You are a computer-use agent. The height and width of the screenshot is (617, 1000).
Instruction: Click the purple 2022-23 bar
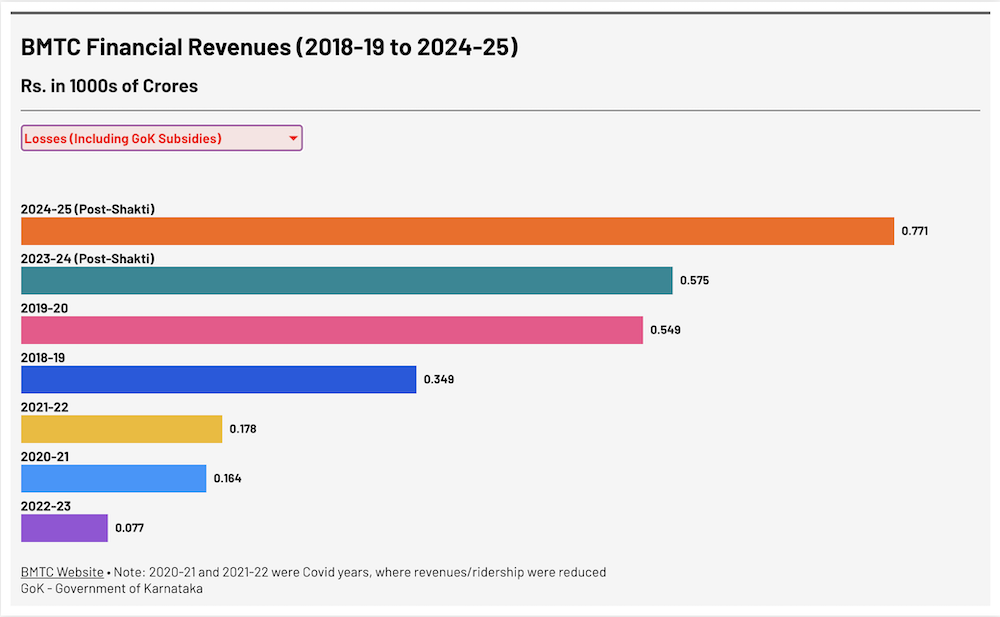tap(64, 528)
